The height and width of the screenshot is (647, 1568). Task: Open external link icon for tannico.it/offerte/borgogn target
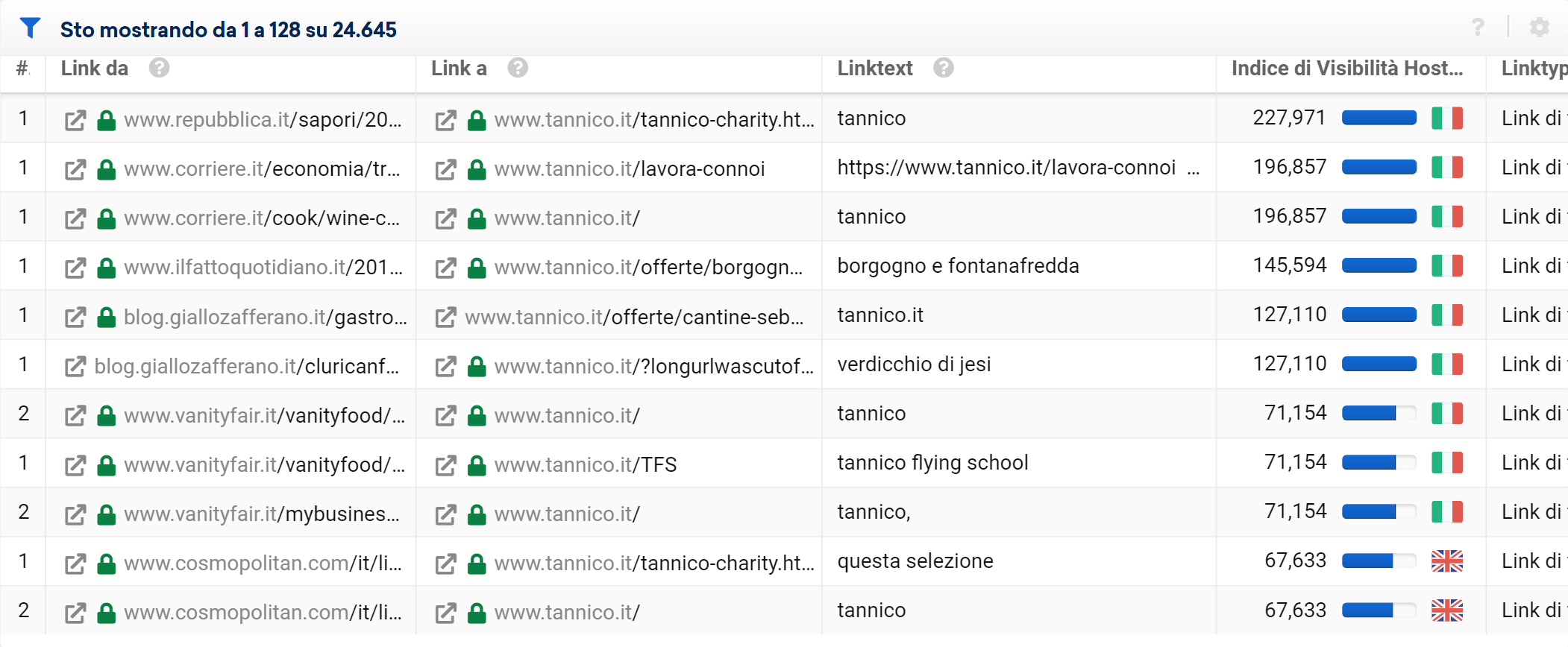point(446,268)
